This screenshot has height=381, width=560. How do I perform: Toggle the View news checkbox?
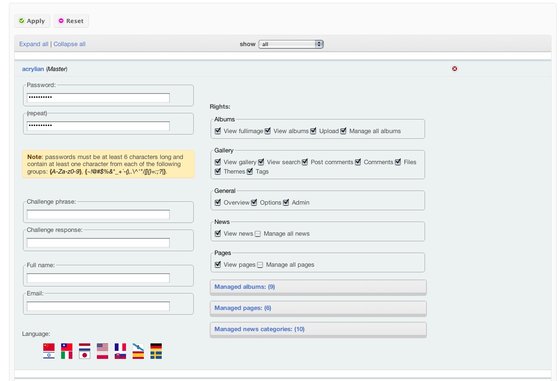(218, 234)
